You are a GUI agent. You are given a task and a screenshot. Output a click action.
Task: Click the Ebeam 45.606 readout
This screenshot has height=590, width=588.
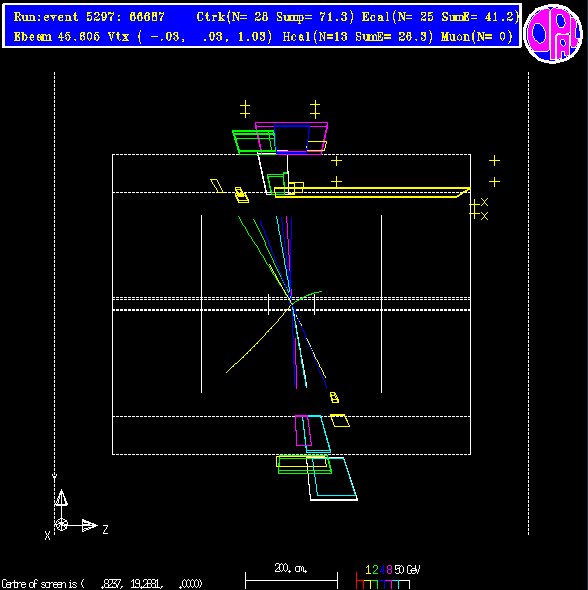[58, 37]
